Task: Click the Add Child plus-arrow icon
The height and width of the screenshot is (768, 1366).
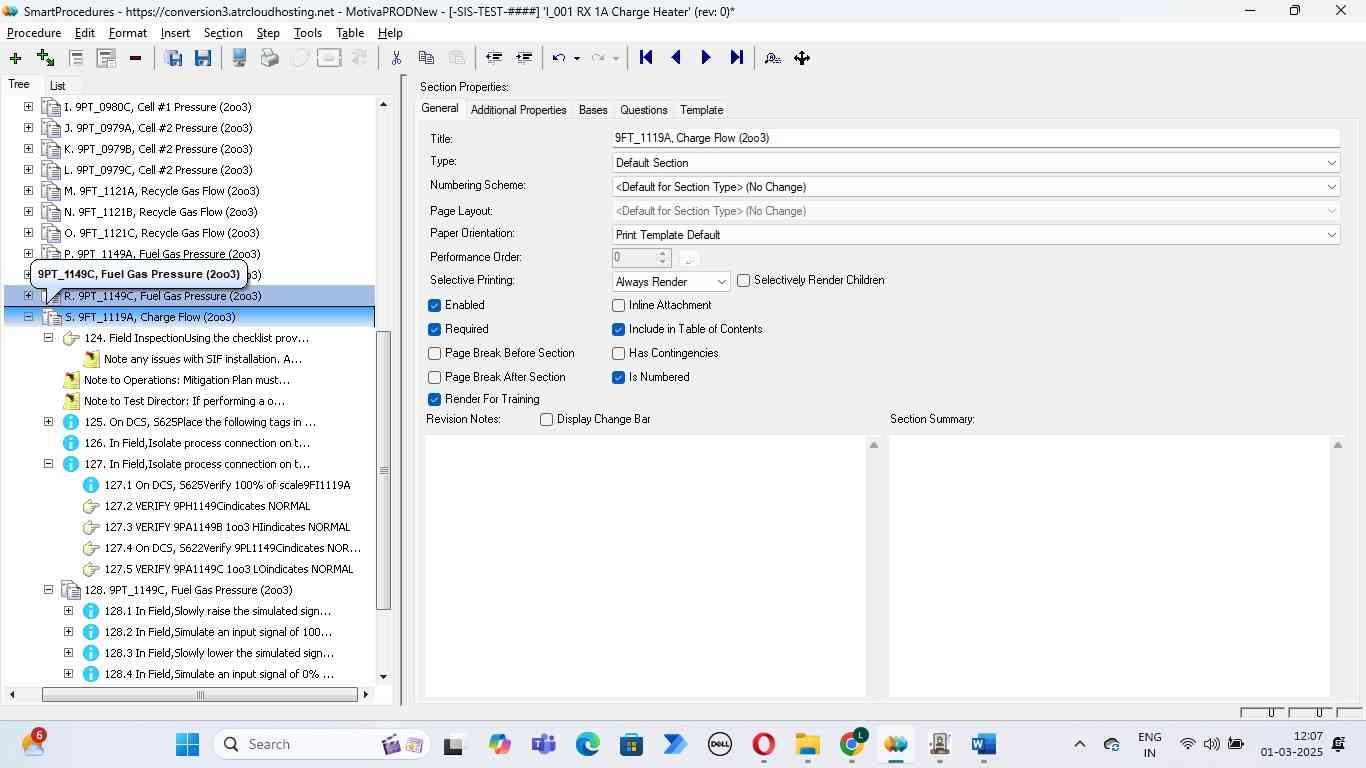Action: tap(45, 58)
